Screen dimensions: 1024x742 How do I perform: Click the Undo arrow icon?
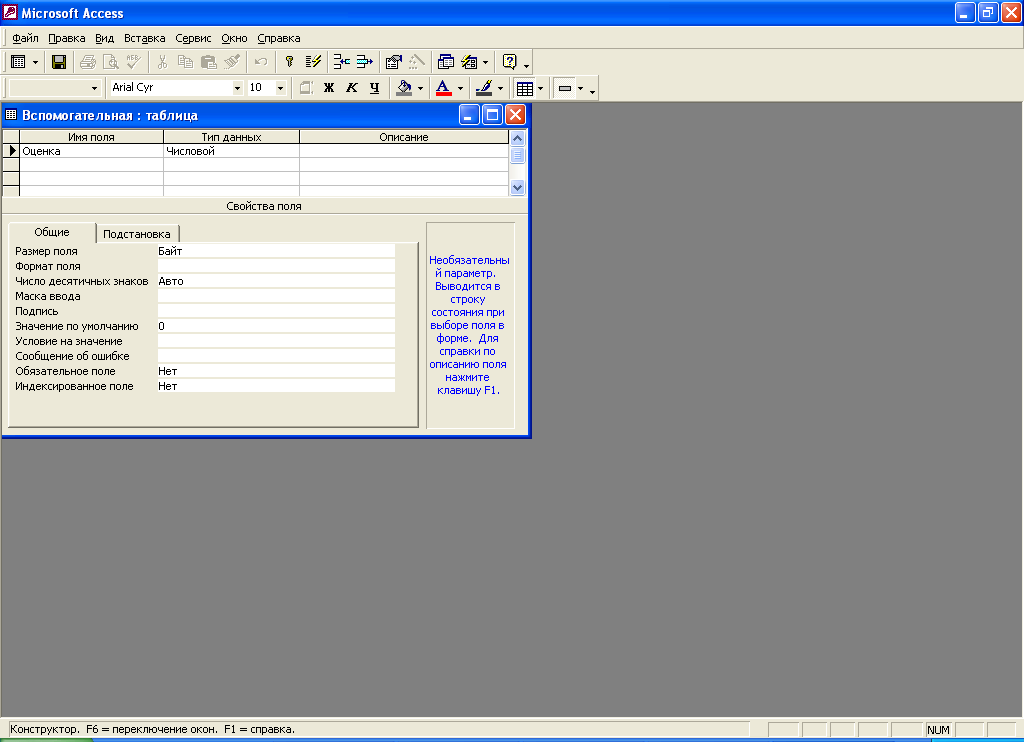261,62
